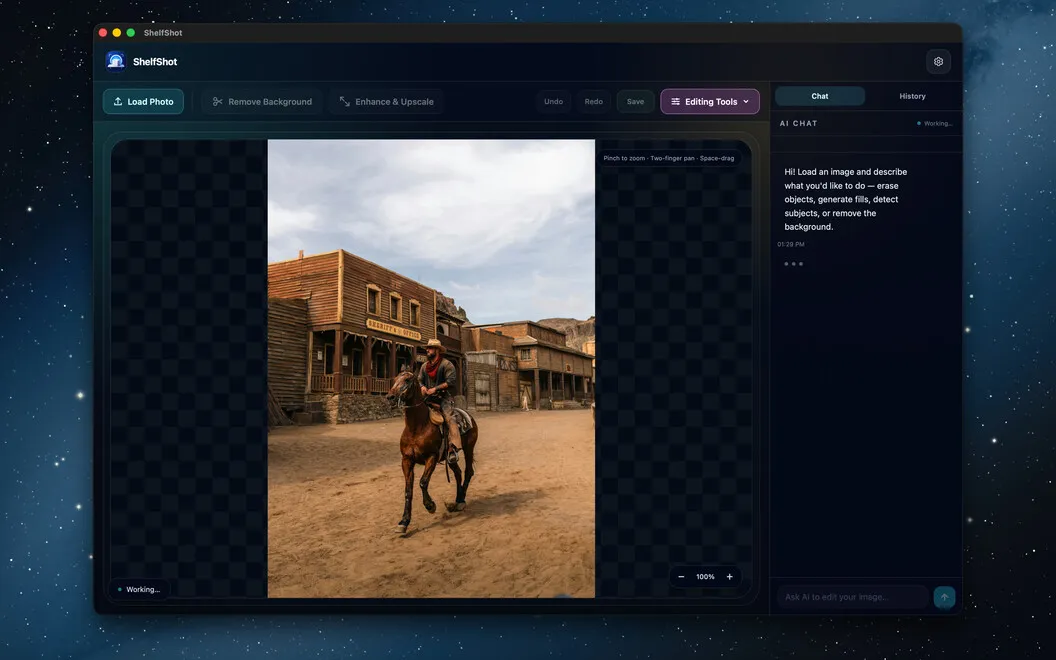Click the Working status badge on the canvas
1056x660 pixels.
(139, 589)
